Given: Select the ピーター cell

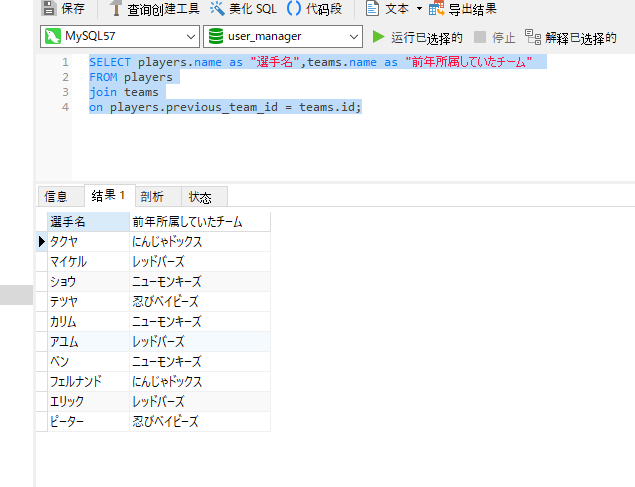Looking at the screenshot, I should pyautogui.click(x=88, y=421).
